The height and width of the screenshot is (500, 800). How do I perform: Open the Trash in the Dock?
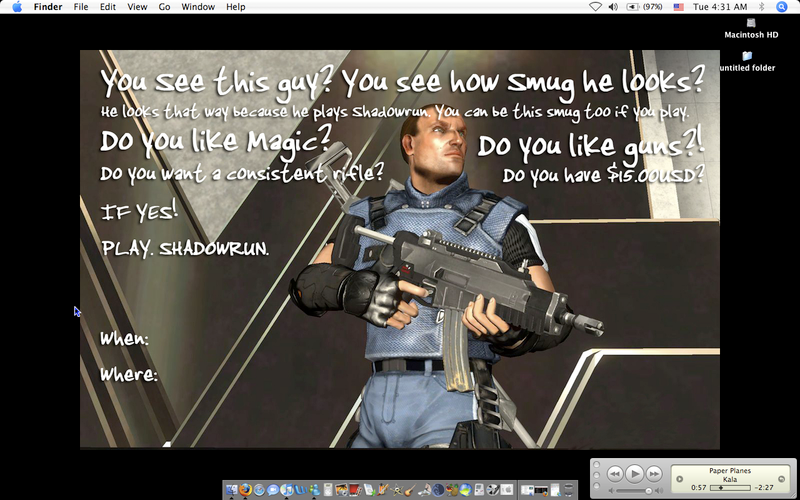[x=569, y=490]
